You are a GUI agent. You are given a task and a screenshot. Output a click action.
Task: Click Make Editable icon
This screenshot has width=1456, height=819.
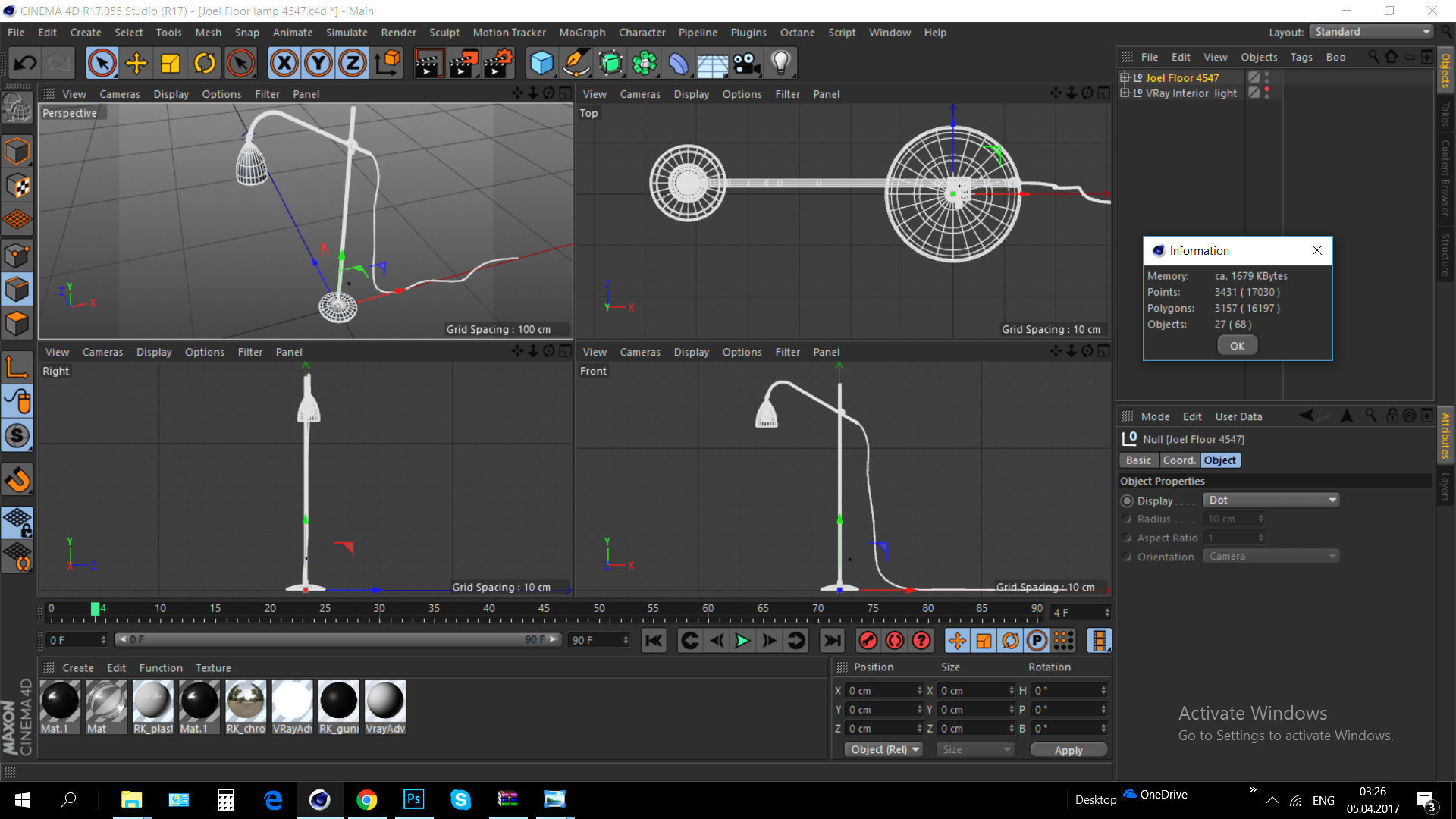(x=17, y=107)
